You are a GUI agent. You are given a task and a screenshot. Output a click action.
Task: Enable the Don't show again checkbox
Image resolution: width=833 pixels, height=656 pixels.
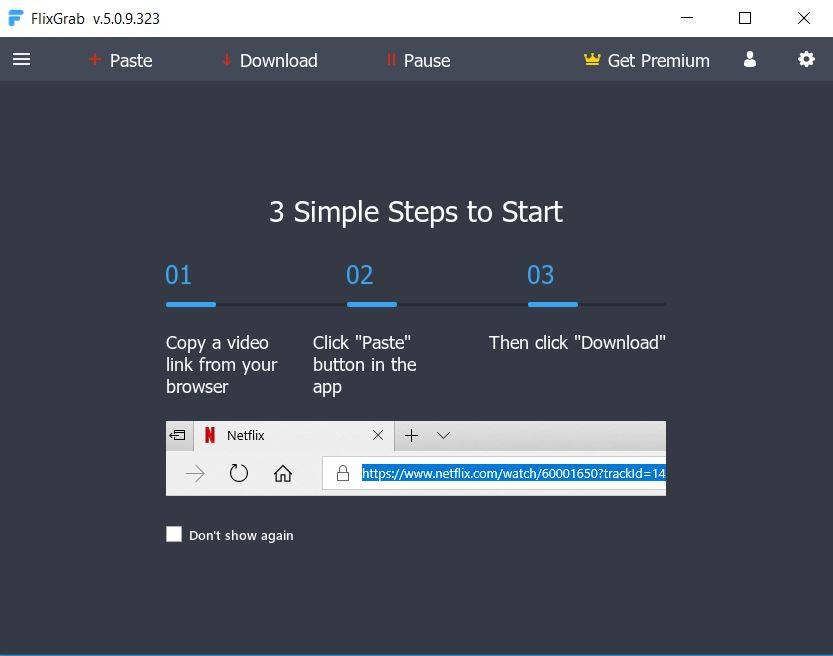(174, 534)
